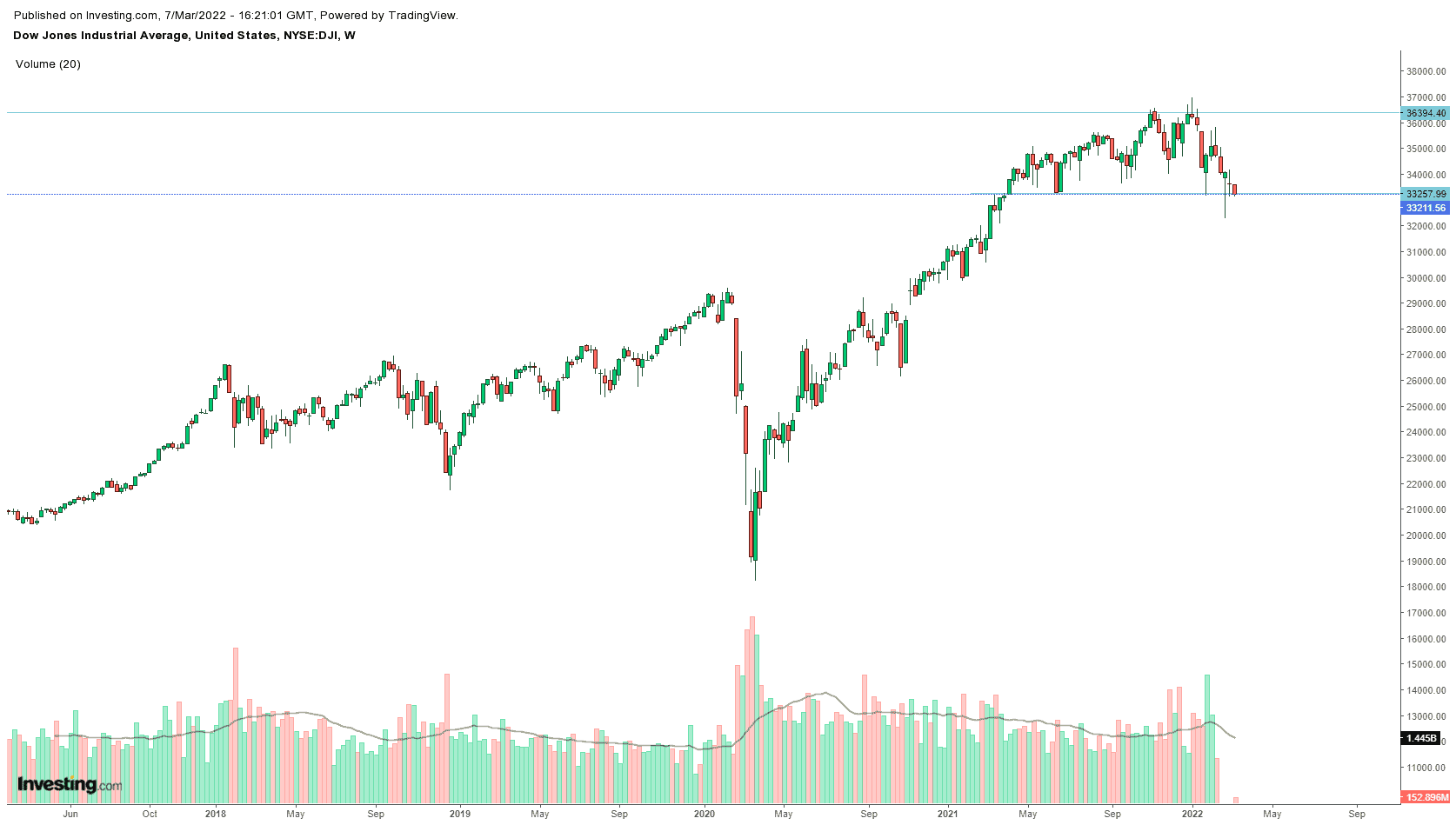Click the 28000.00 price axis label
The image size is (1456, 825).
[1426, 329]
